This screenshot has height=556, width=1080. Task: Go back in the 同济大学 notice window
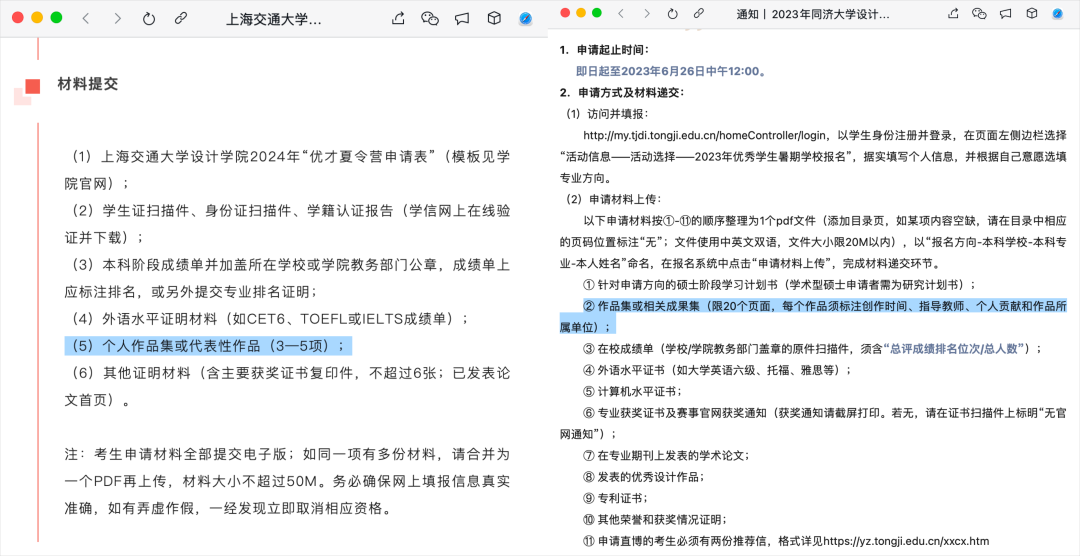click(621, 13)
